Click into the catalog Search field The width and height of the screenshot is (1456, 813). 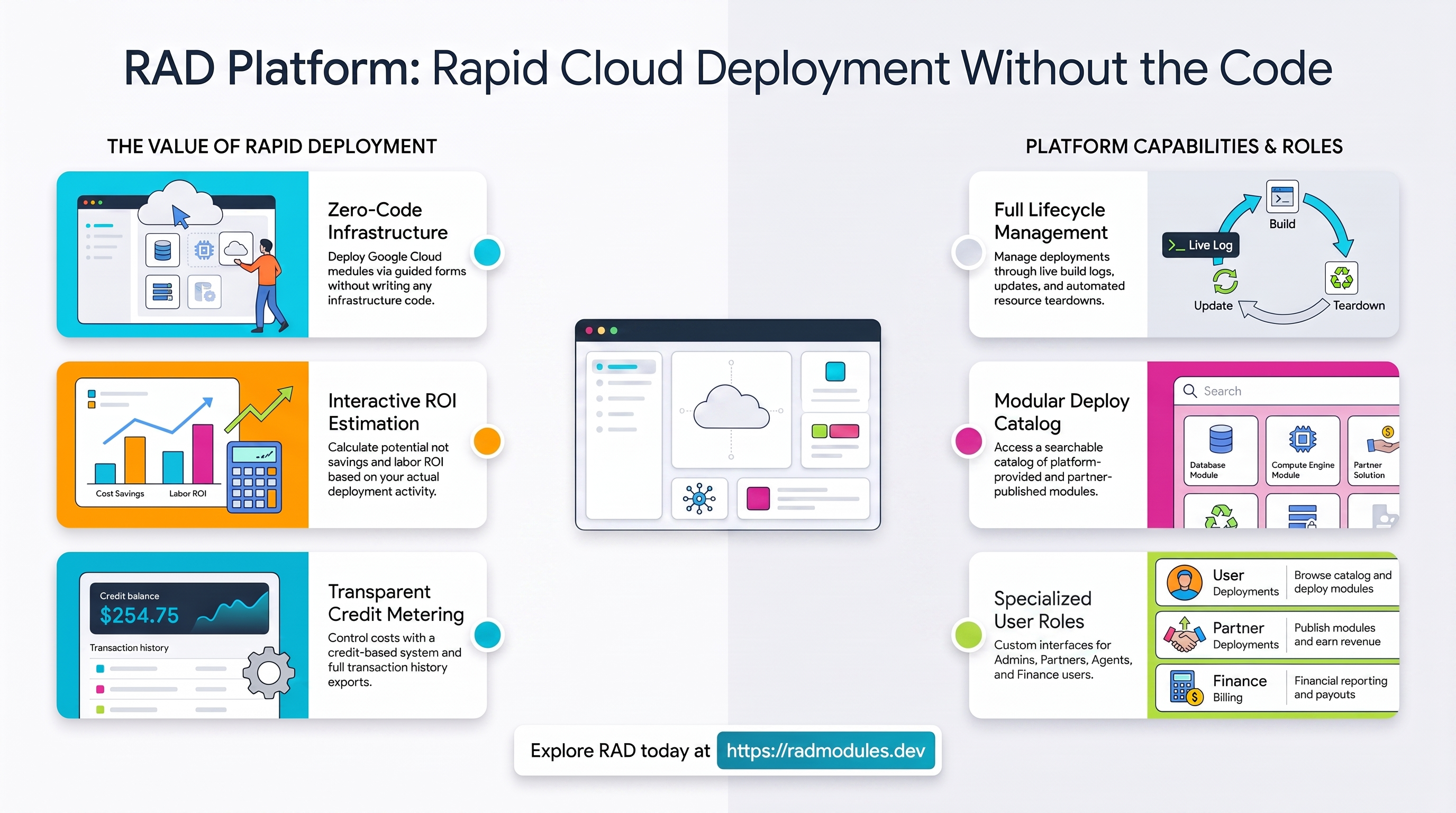(x=1287, y=391)
